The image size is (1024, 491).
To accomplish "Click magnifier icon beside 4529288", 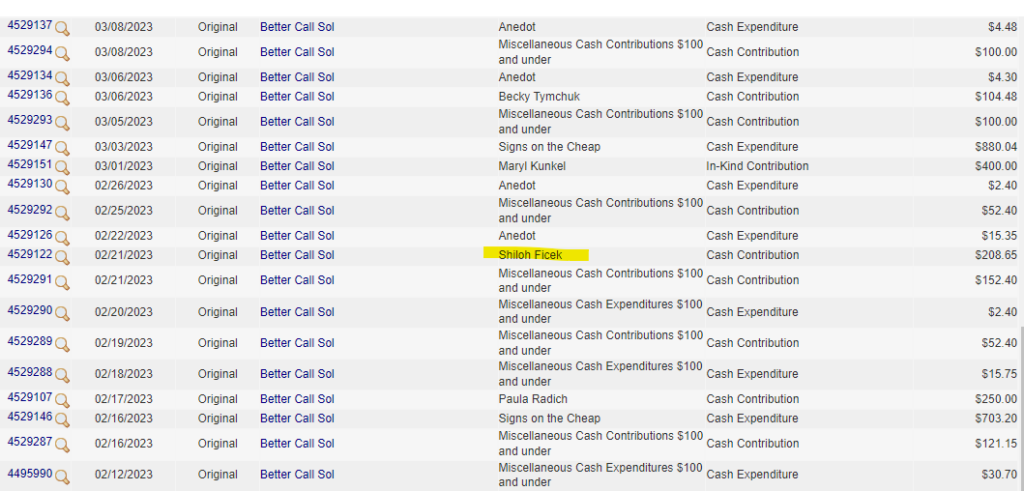I will pyautogui.click(x=63, y=375).
